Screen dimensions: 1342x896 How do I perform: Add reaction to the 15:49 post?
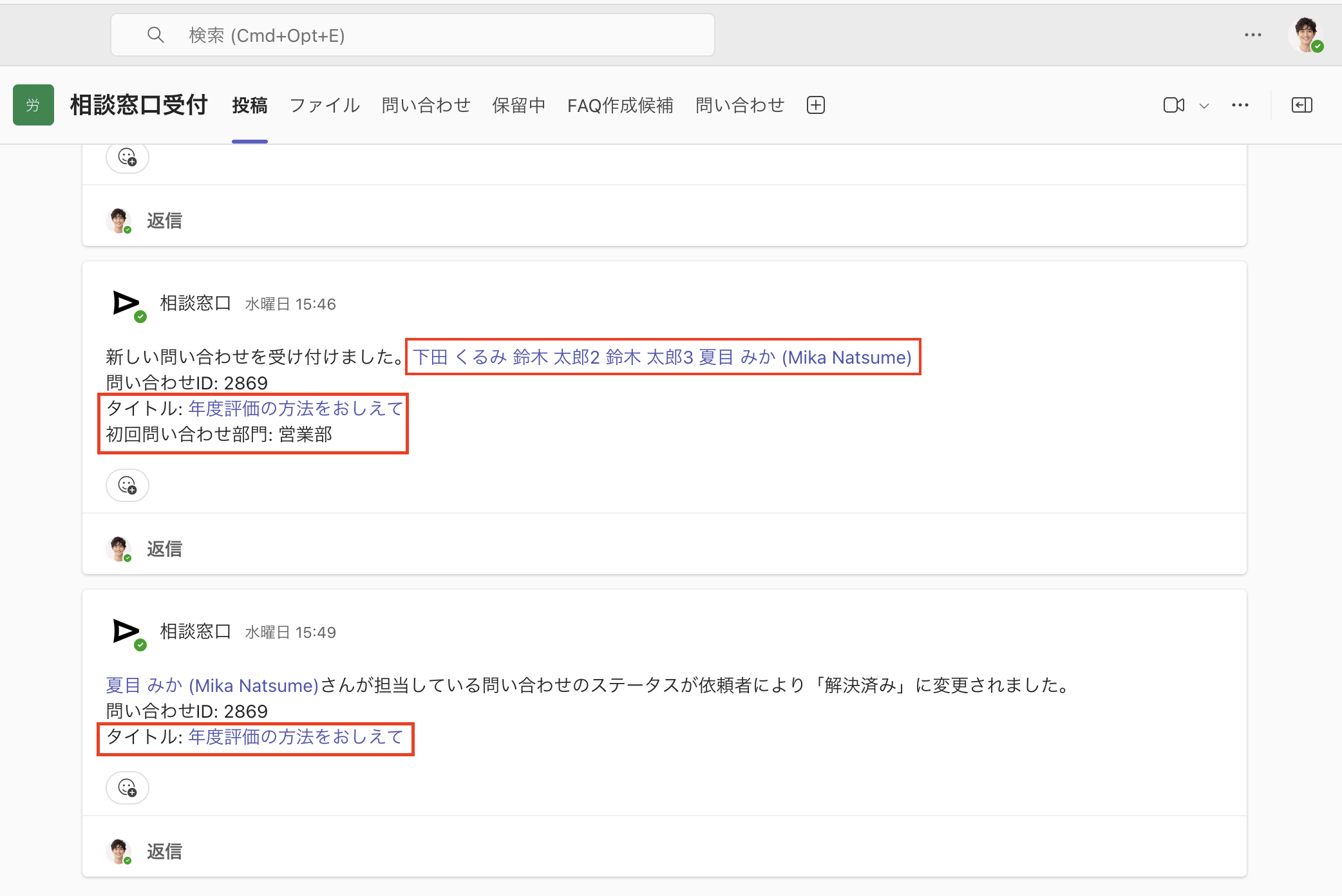(x=128, y=788)
